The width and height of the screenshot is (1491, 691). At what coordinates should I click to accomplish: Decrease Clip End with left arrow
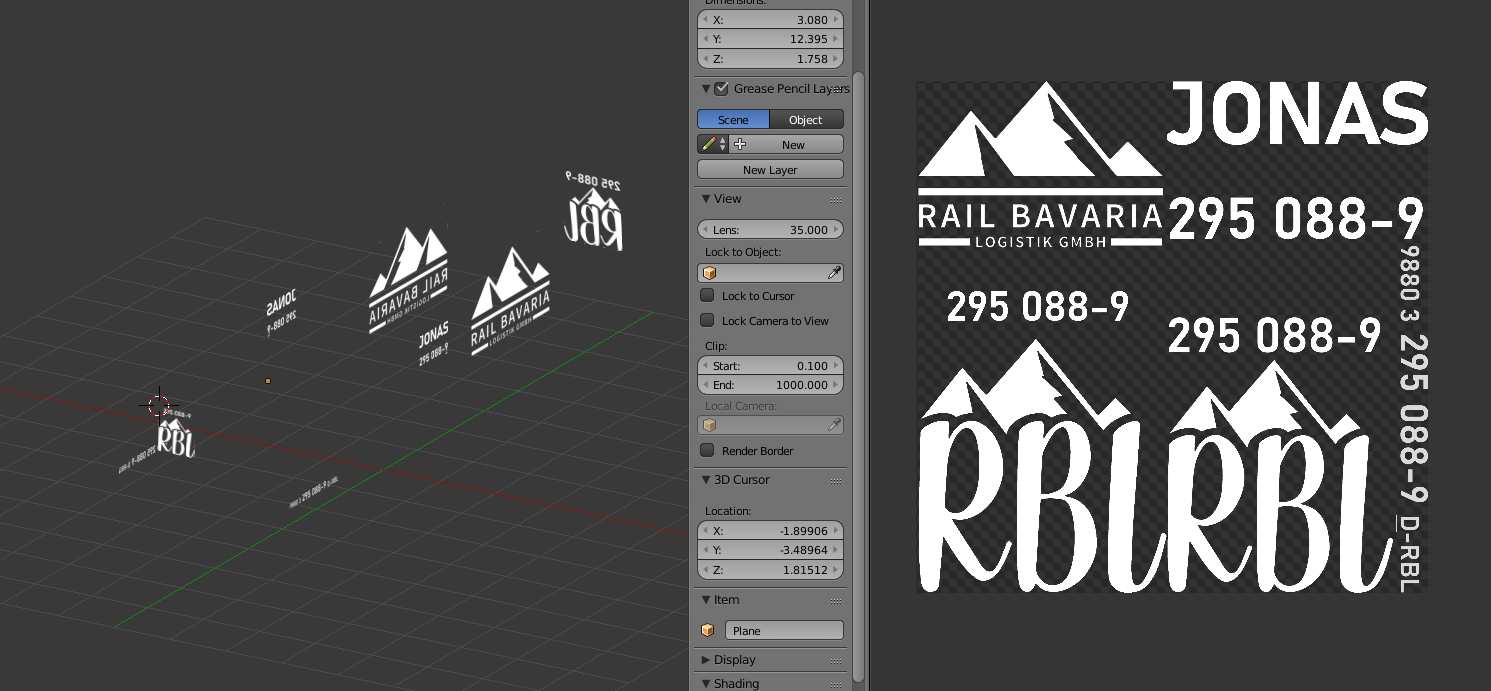(704, 385)
